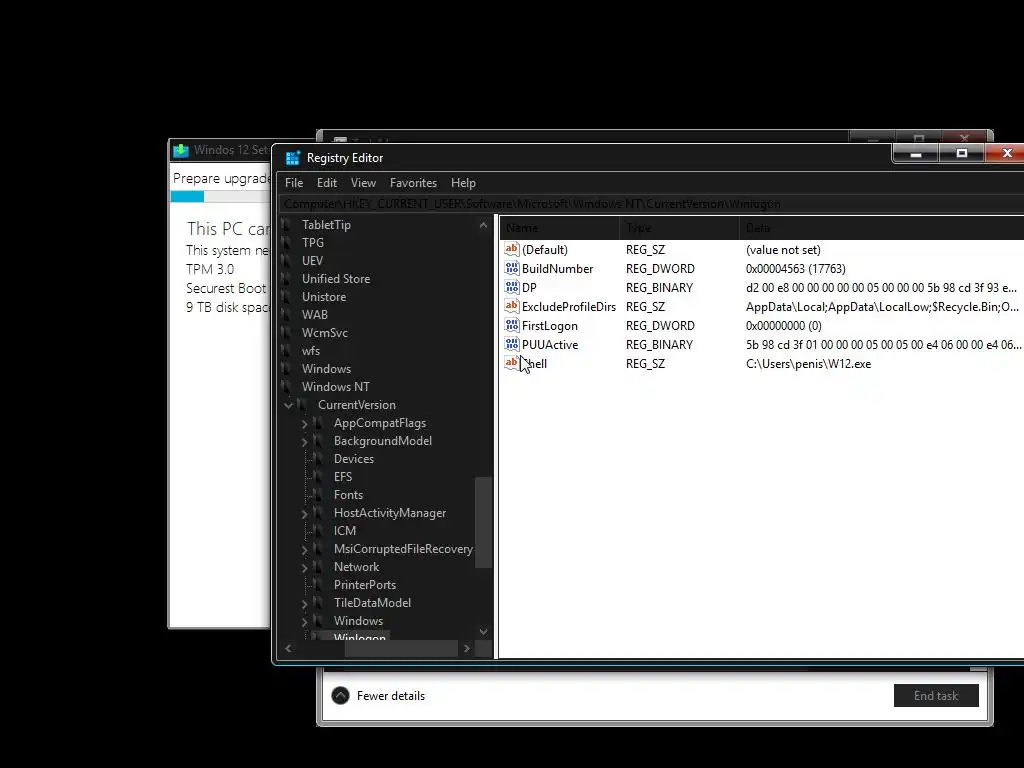
Task: Click the C:\Users\penis\W12.exe data cell
Action: (808, 364)
